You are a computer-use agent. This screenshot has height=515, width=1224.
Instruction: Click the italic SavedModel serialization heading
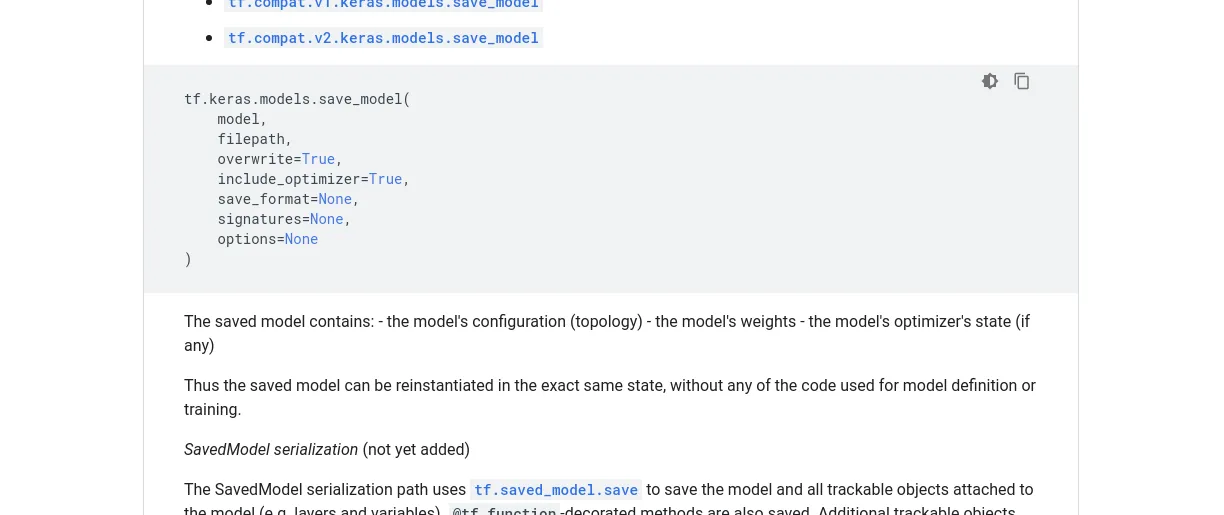point(271,450)
